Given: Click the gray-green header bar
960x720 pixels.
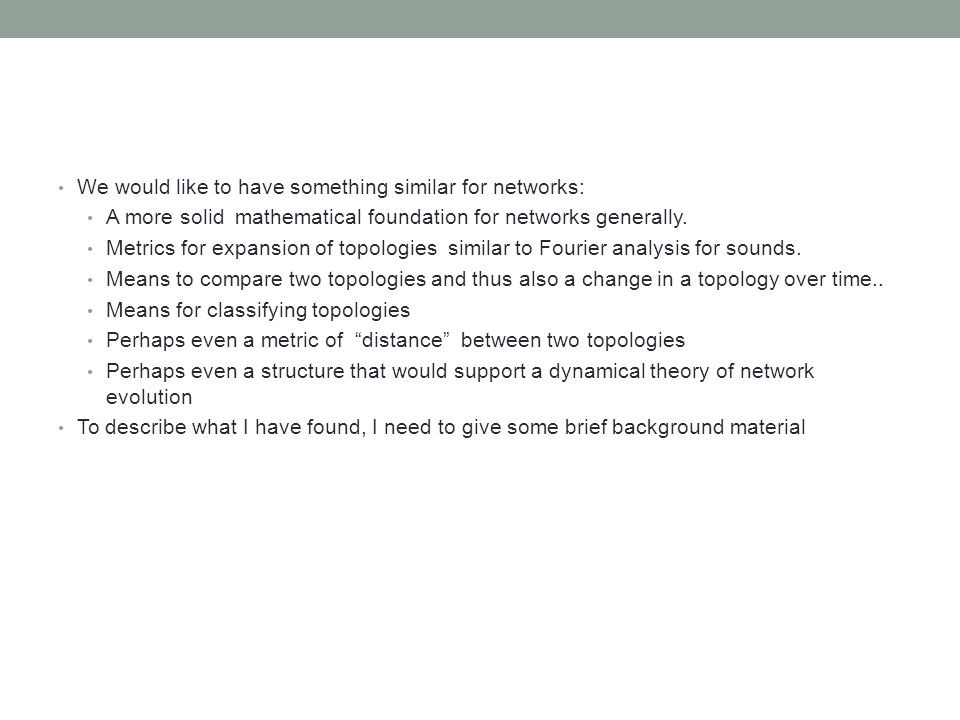Looking at the screenshot, I should pyautogui.click(x=480, y=18).
